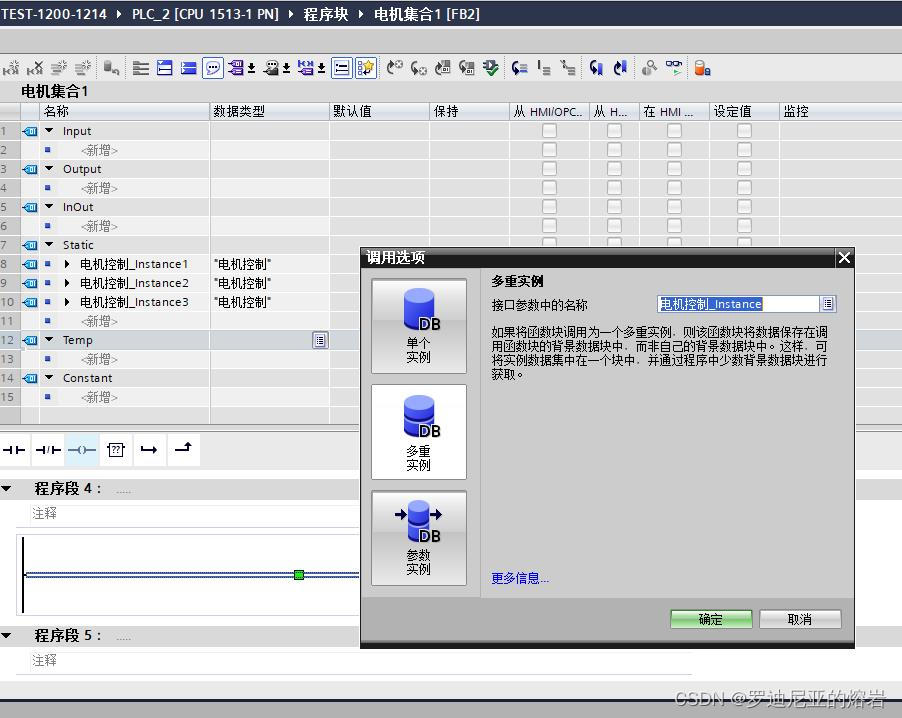The image size is (902, 718).
Task: Toggle the show favorites star icon
Action: pyautogui.click(x=366, y=68)
